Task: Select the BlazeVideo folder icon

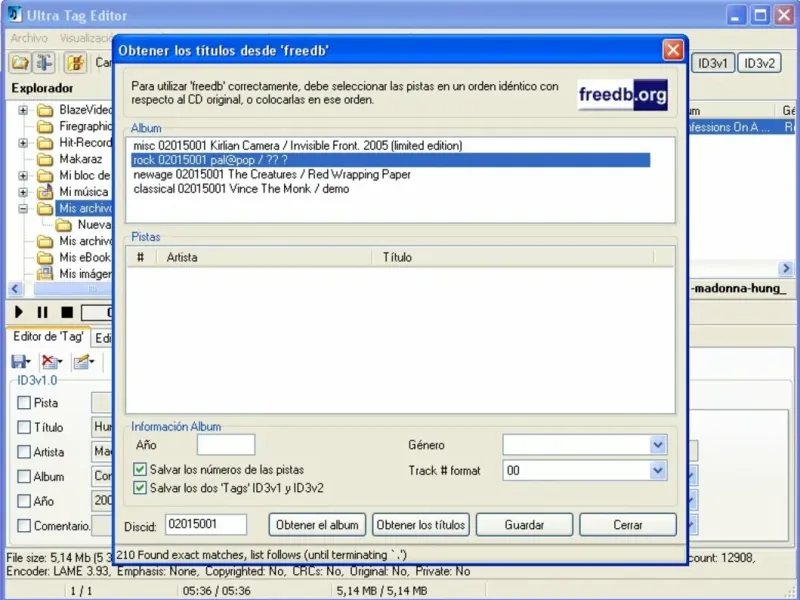Action: coord(45,110)
